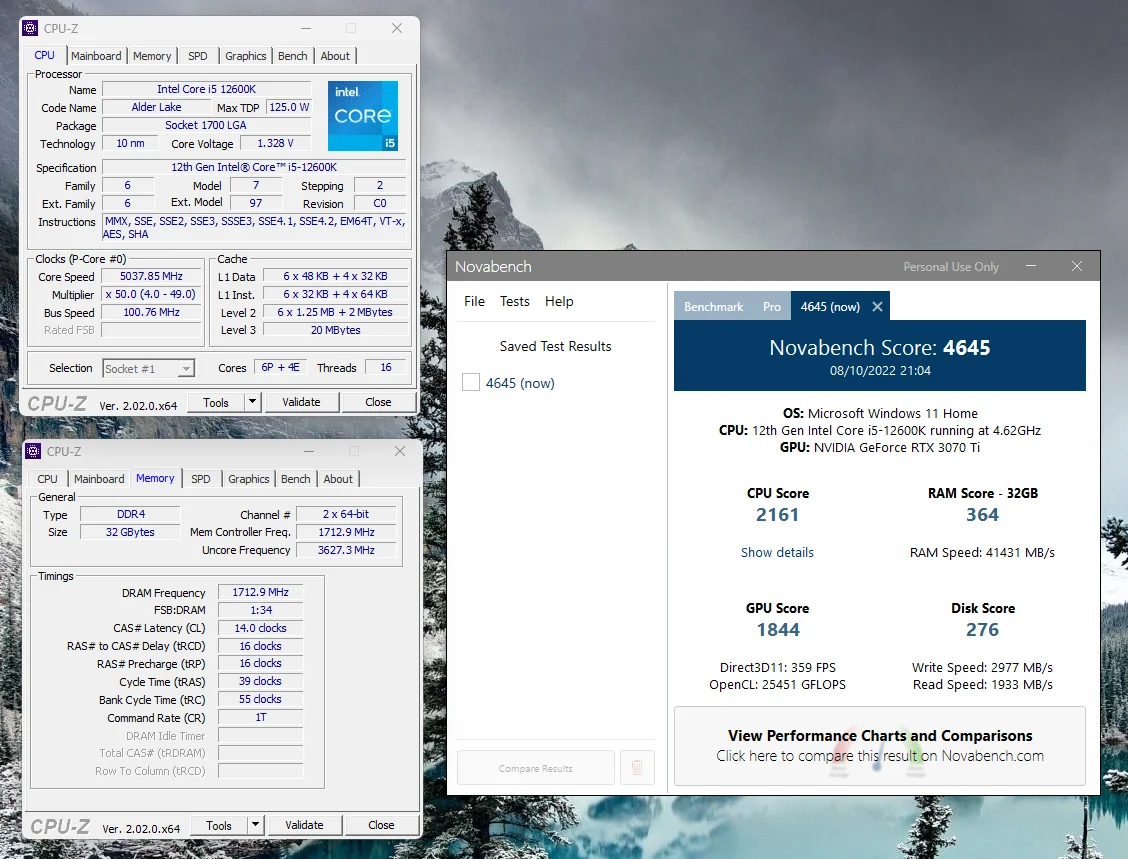This screenshot has width=1128, height=859.
Task: Click Show details under CPU Score
Action: pyautogui.click(x=777, y=553)
